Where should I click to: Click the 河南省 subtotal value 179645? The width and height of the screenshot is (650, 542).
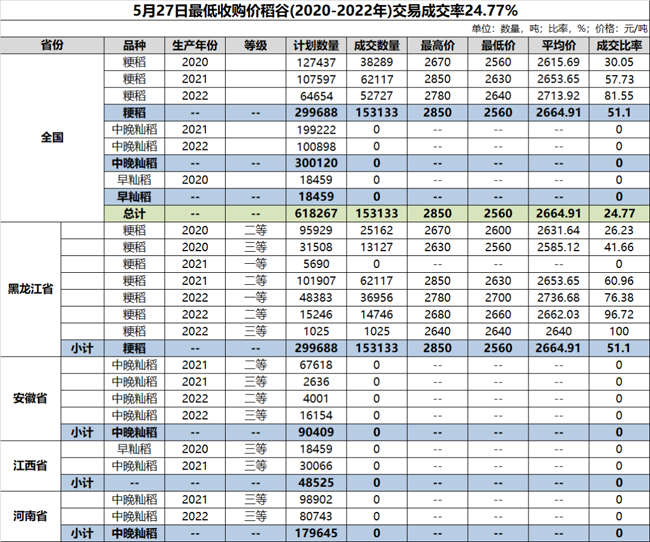(319, 534)
